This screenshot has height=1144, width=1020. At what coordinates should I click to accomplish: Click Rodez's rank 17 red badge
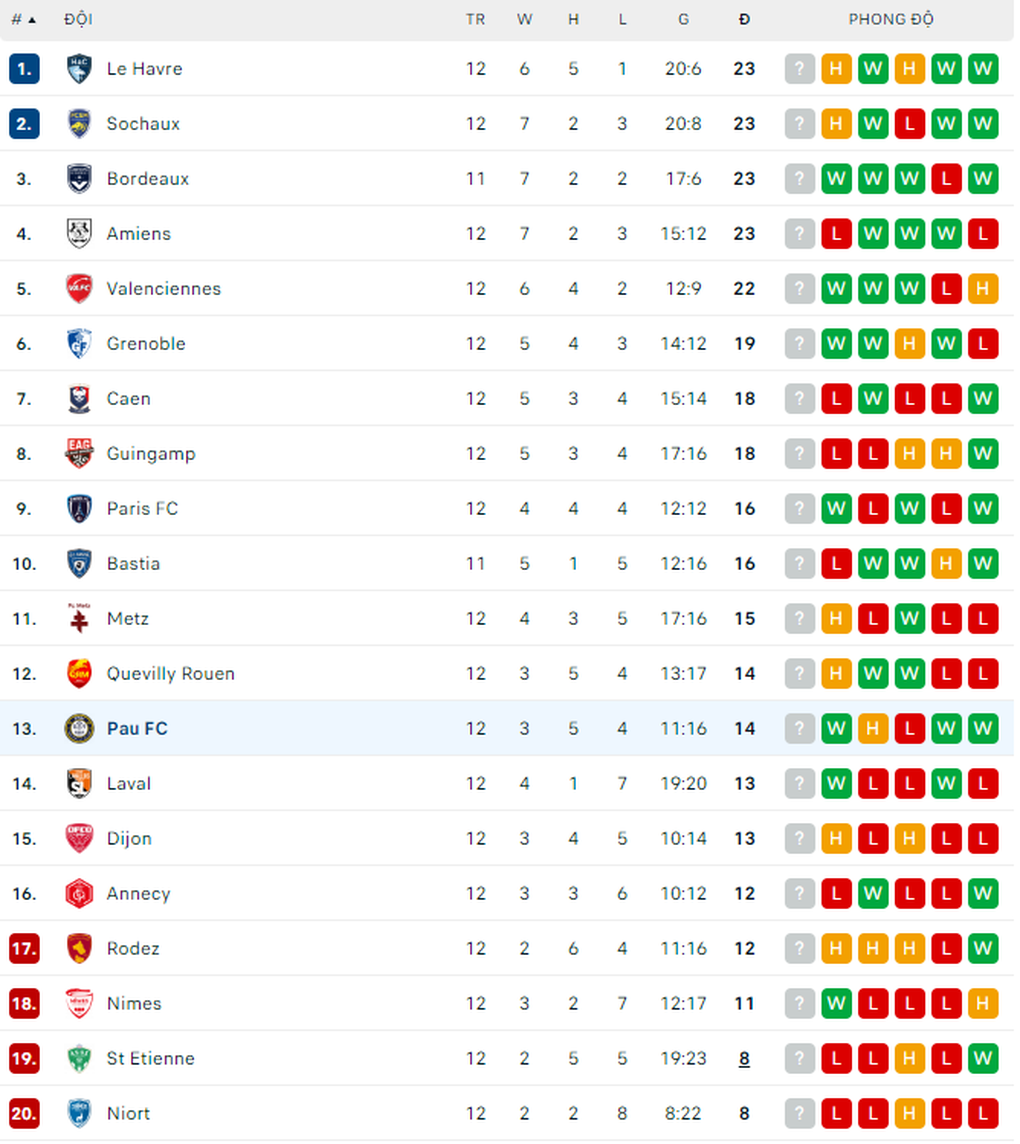[x=24, y=948]
